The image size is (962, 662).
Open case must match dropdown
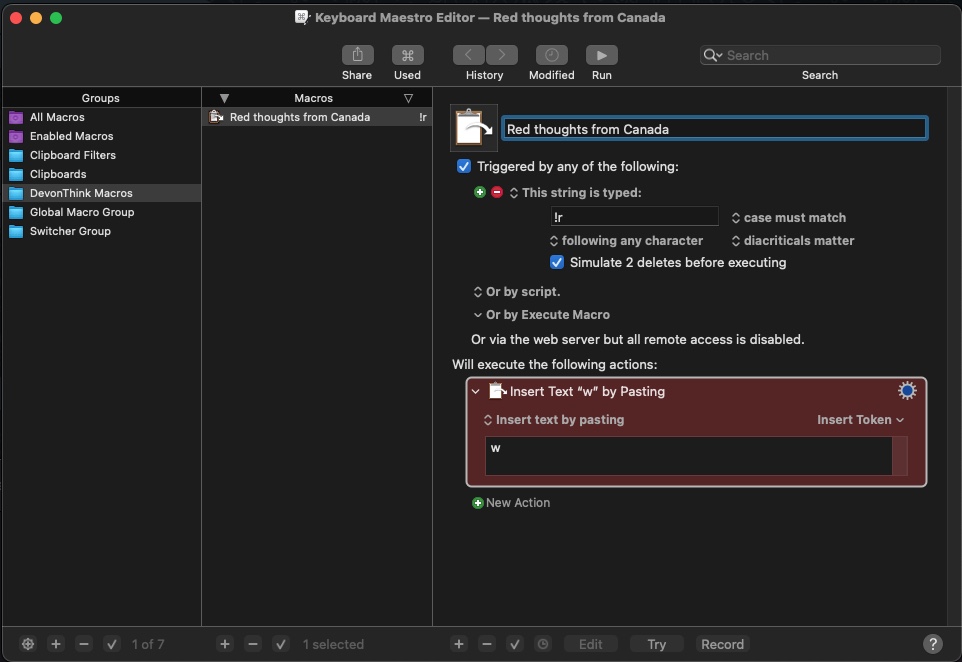(788, 218)
